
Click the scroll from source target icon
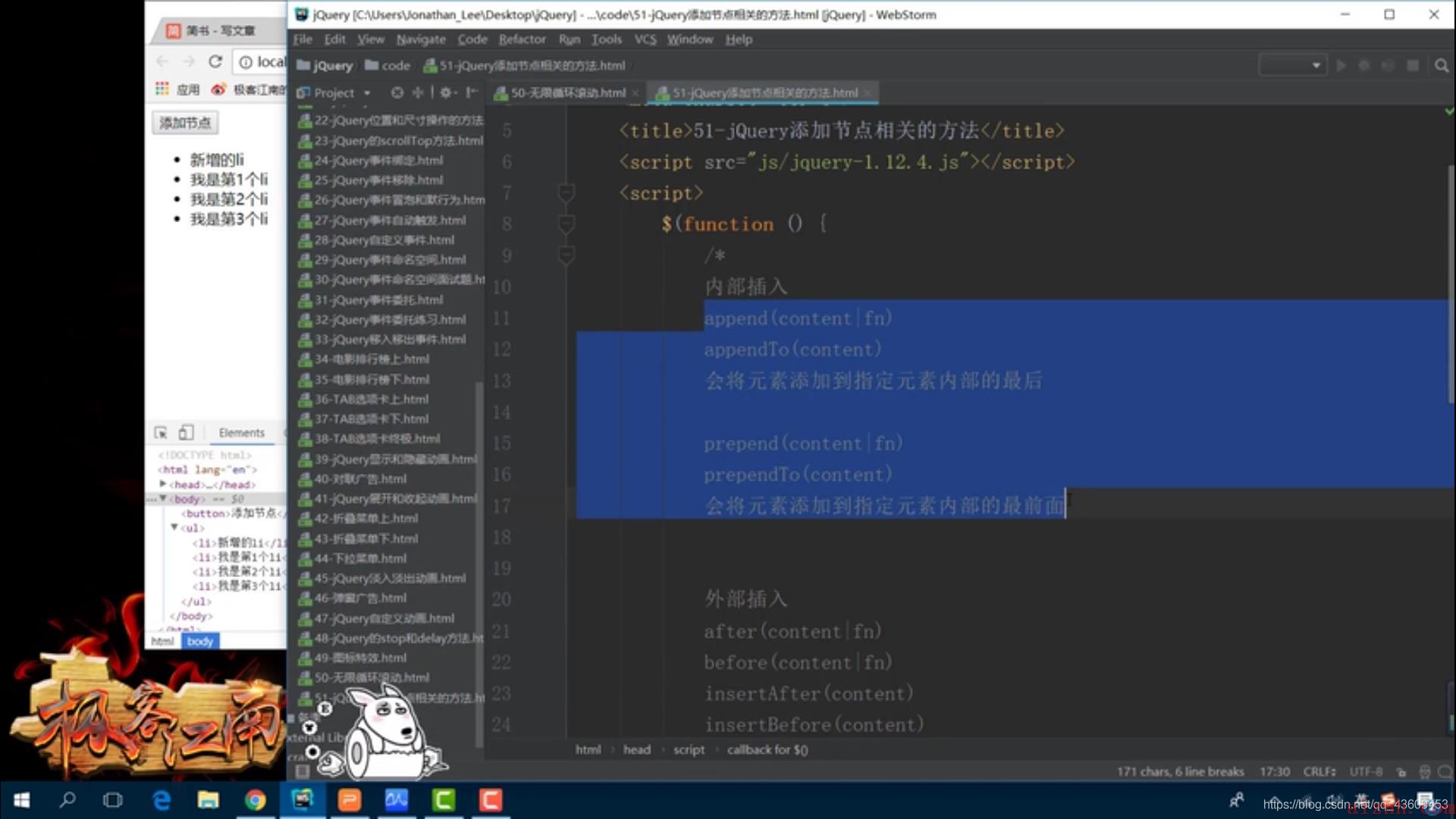[x=397, y=93]
